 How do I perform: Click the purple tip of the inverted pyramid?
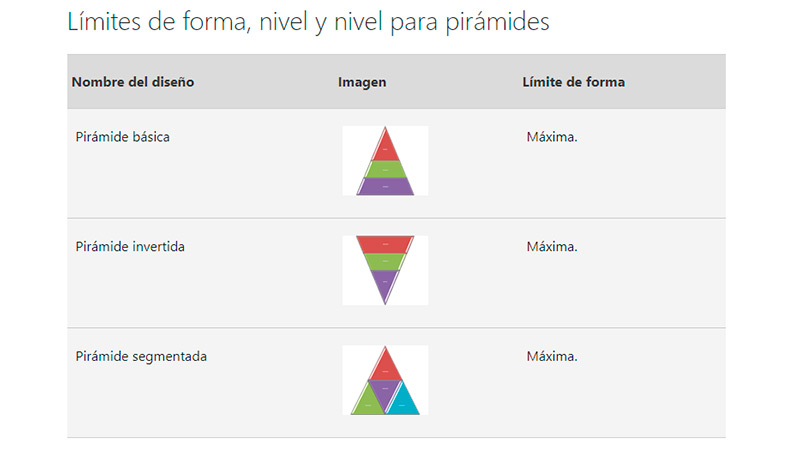tap(385, 284)
